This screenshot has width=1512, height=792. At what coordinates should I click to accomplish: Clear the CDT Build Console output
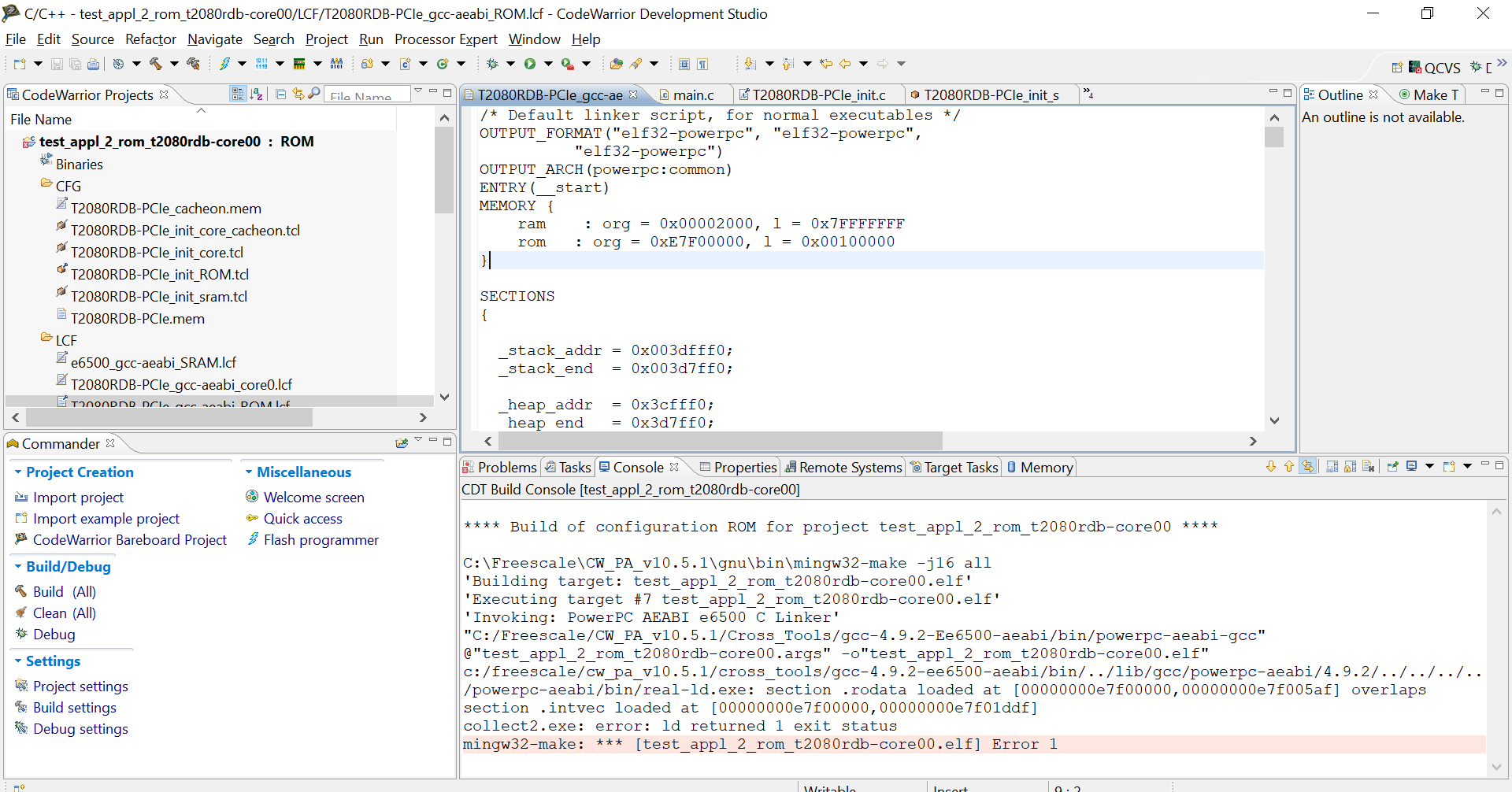(1368, 466)
